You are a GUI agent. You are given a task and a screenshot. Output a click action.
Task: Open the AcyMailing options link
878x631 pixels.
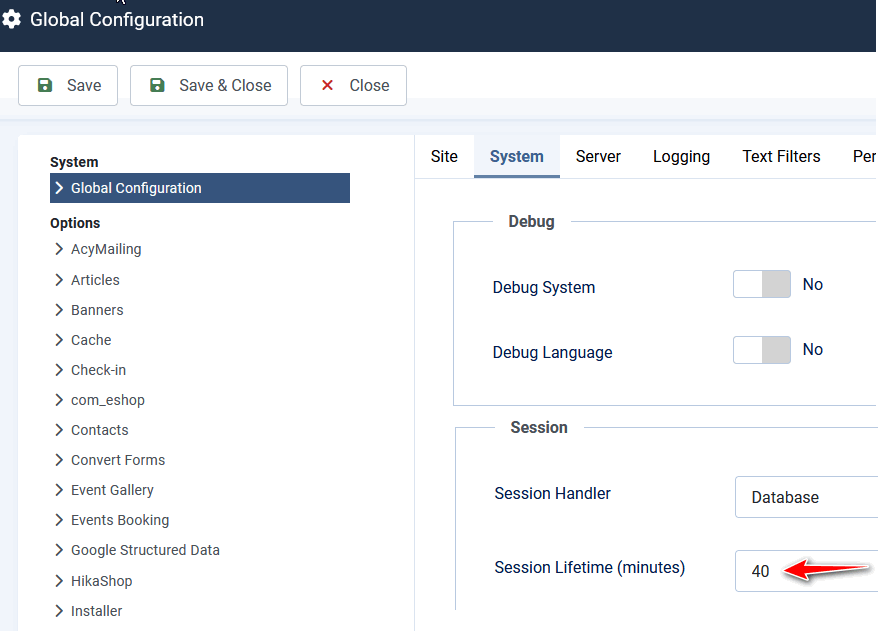(x=106, y=249)
